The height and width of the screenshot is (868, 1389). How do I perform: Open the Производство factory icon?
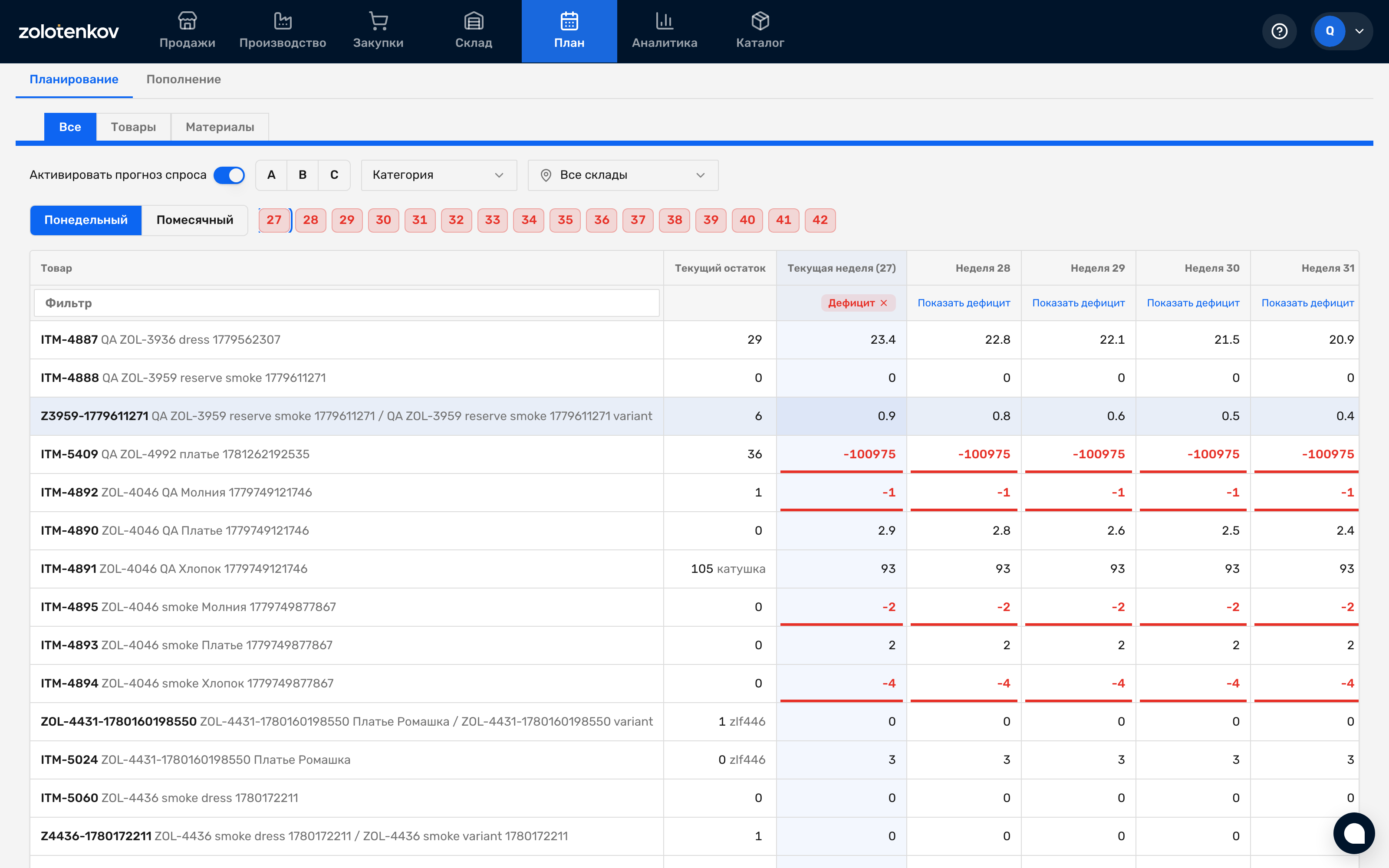(x=283, y=21)
